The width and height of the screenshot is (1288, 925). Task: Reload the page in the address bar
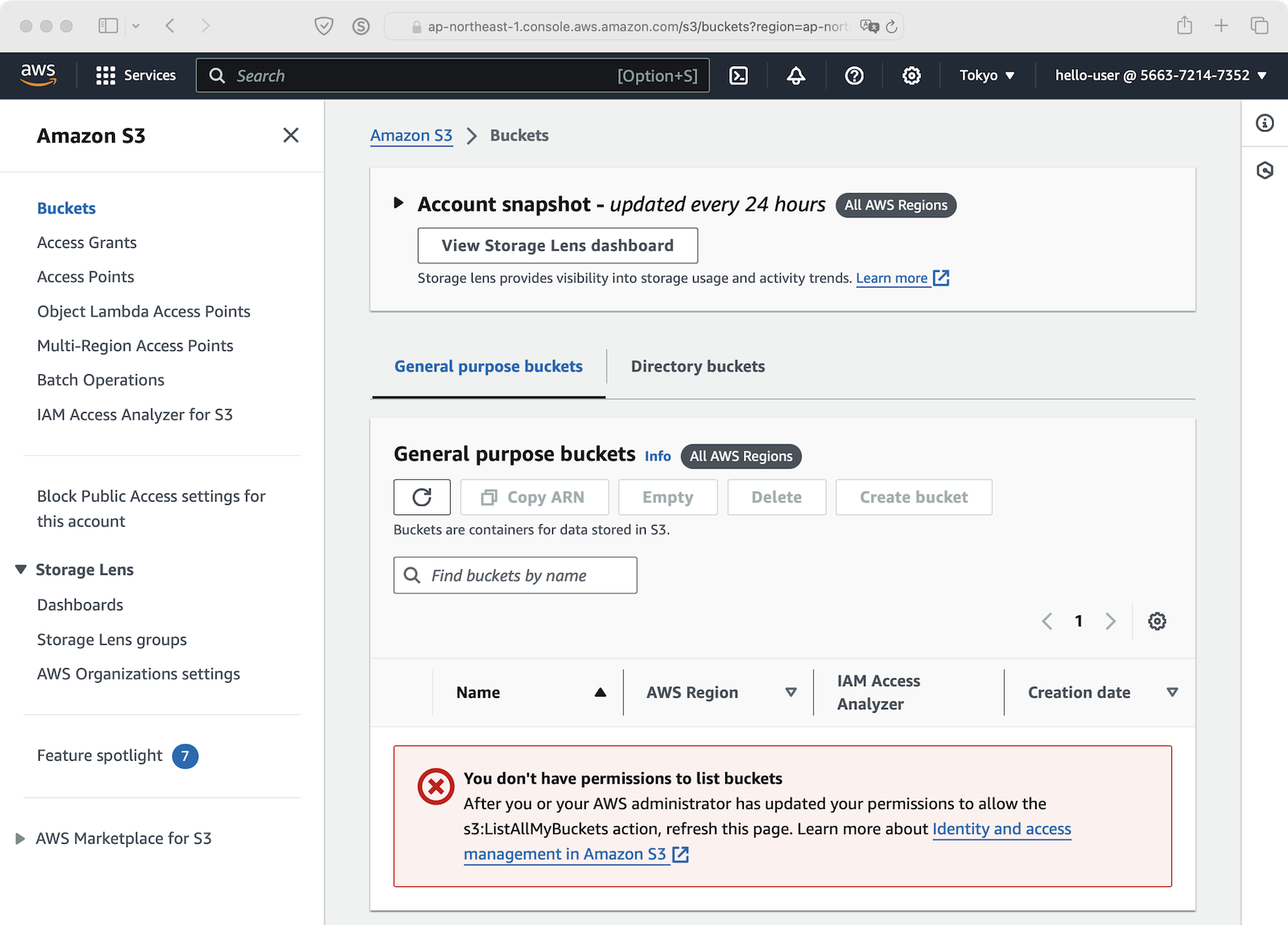pos(891,27)
